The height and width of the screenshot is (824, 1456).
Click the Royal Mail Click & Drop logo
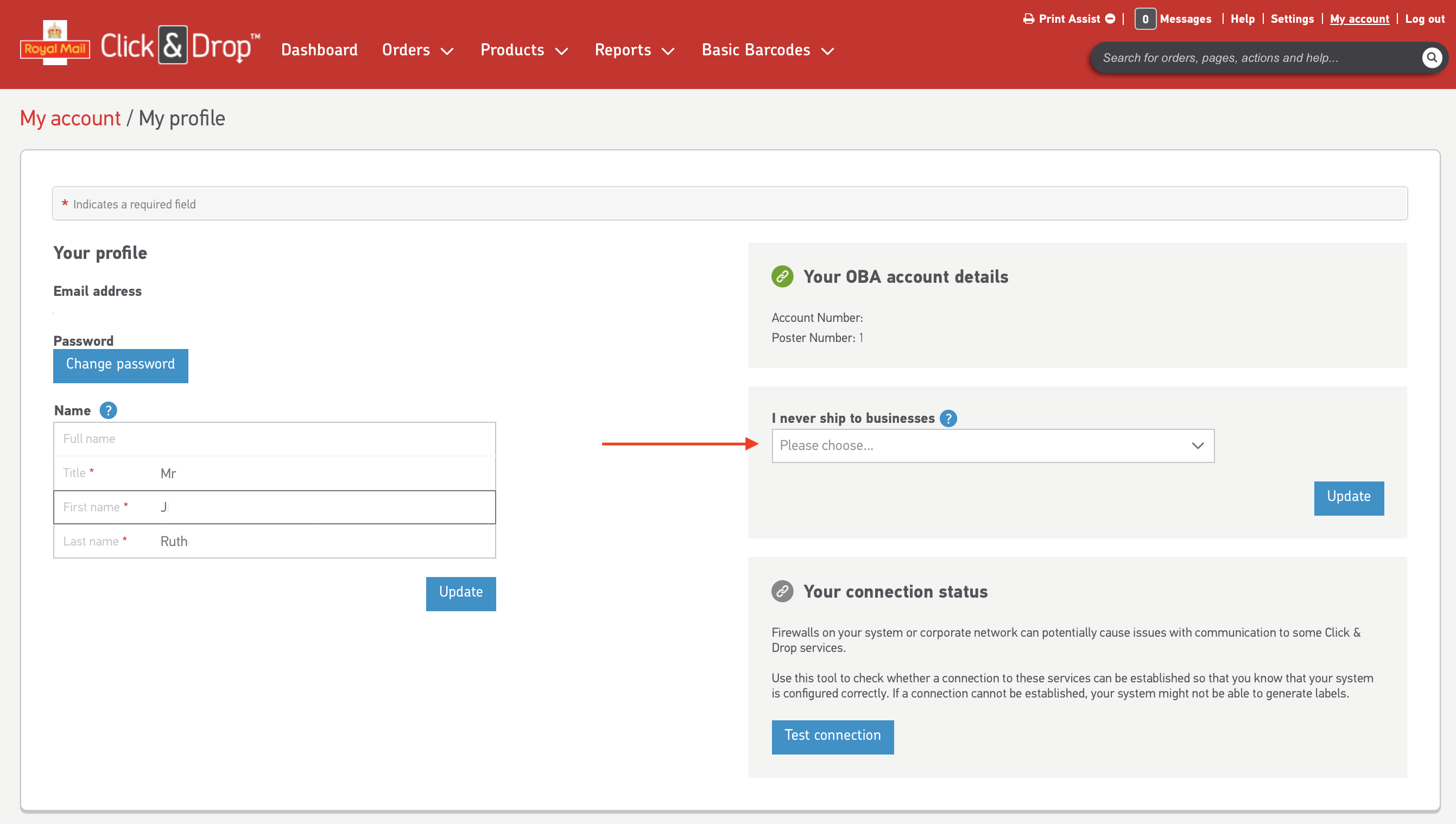pyautogui.click(x=140, y=45)
